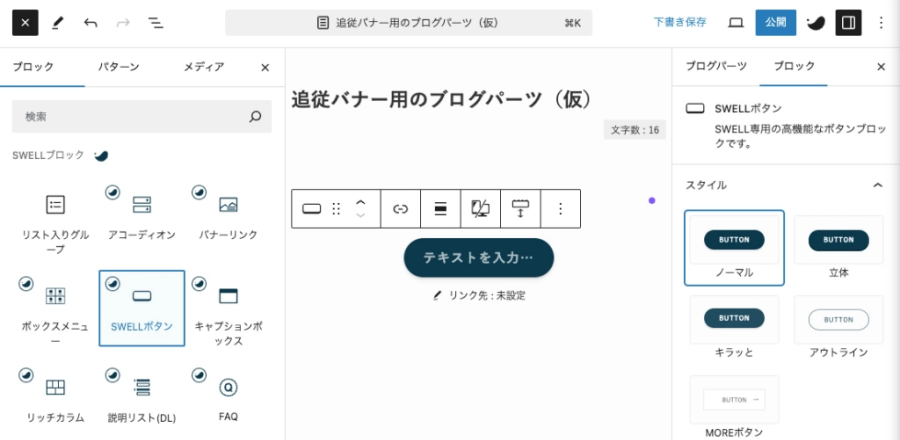Click the SWELL logo beside SWELLブロック heading
The height and width of the screenshot is (440, 900).
point(101,155)
